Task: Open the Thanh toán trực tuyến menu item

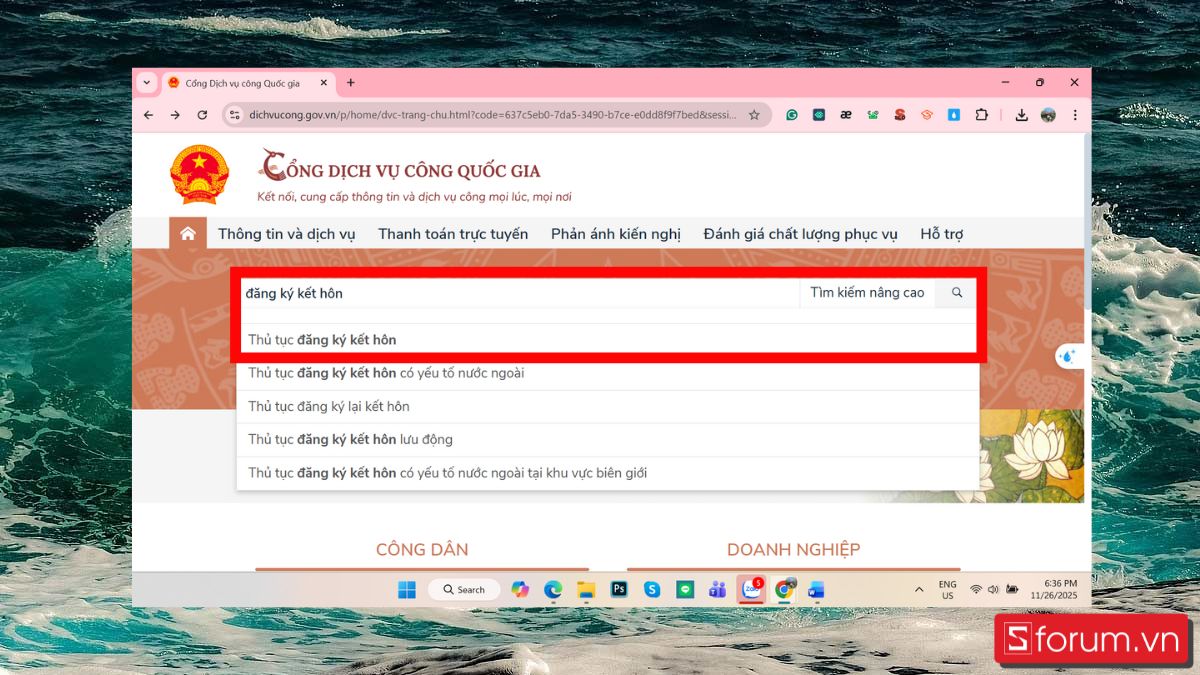Action: pyautogui.click(x=451, y=233)
